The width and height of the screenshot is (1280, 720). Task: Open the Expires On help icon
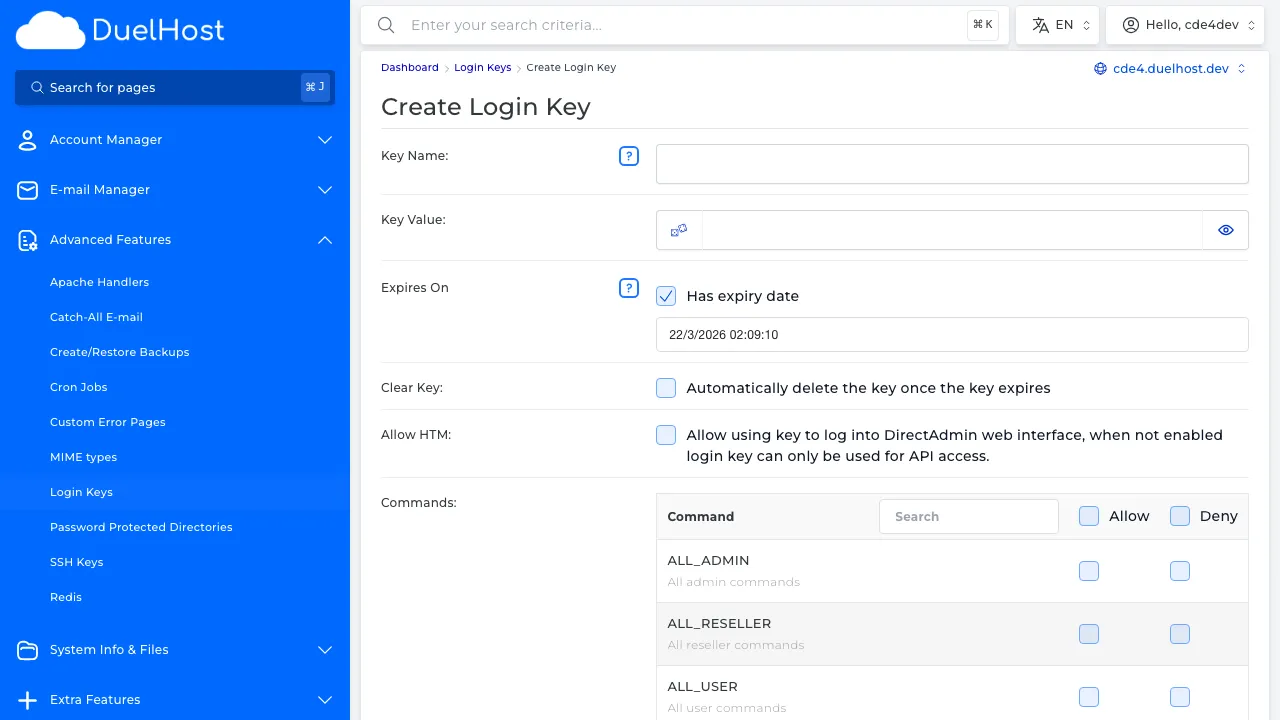[629, 288]
